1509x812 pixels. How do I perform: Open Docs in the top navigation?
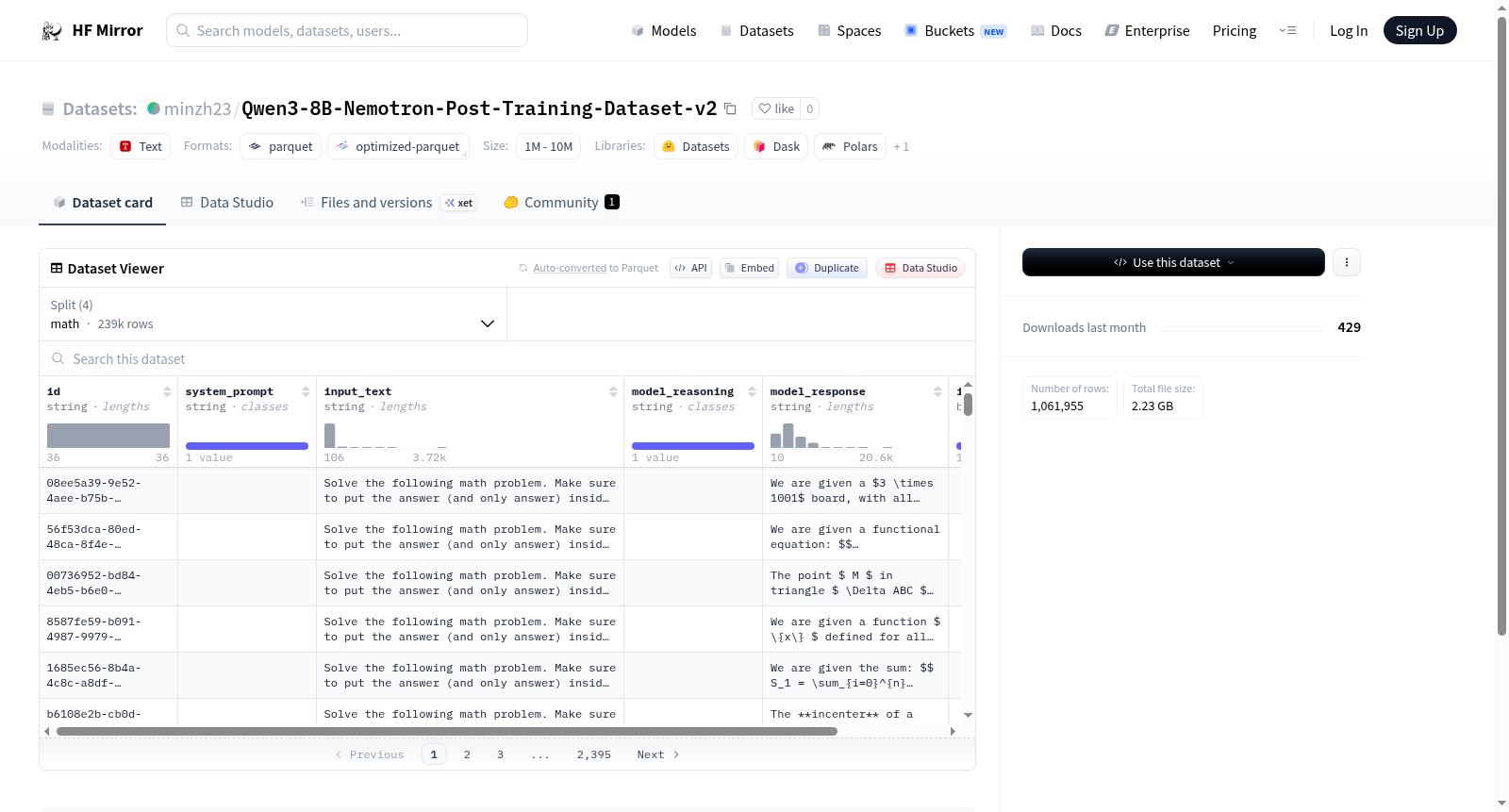pos(1056,30)
